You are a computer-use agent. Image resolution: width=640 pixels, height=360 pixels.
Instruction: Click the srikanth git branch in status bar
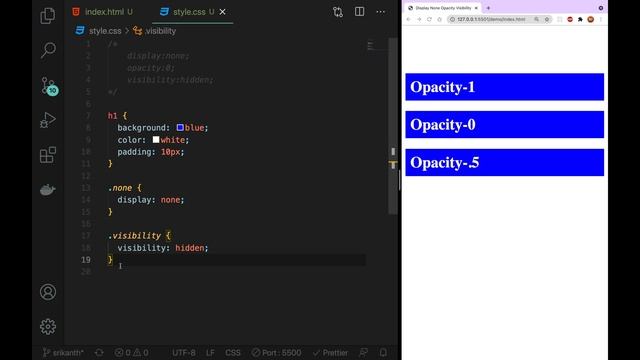pyautogui.click(x=63, y=353)
